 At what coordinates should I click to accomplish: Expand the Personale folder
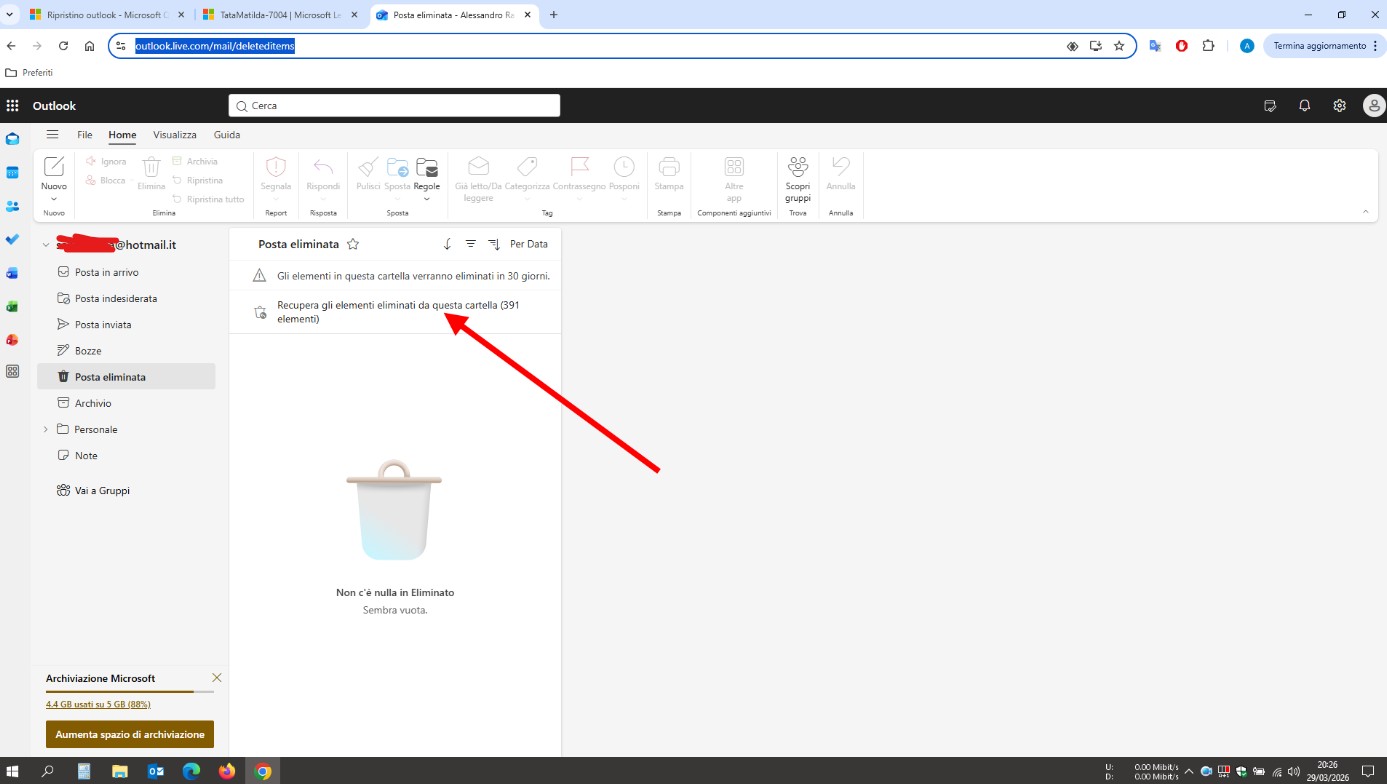pyautogui.click(x=45, y=430)
